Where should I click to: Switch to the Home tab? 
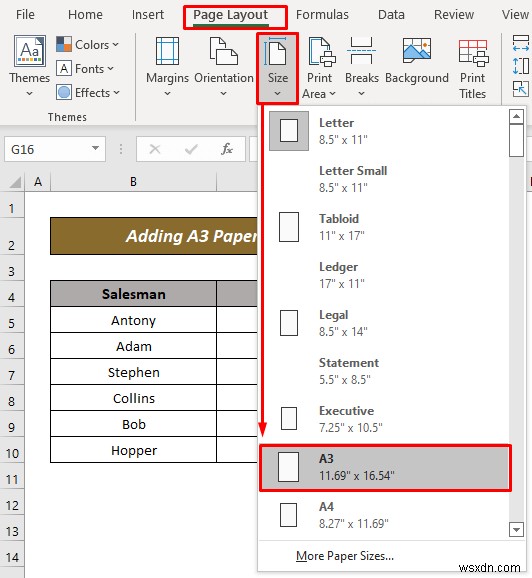click(x=85, y=15)
